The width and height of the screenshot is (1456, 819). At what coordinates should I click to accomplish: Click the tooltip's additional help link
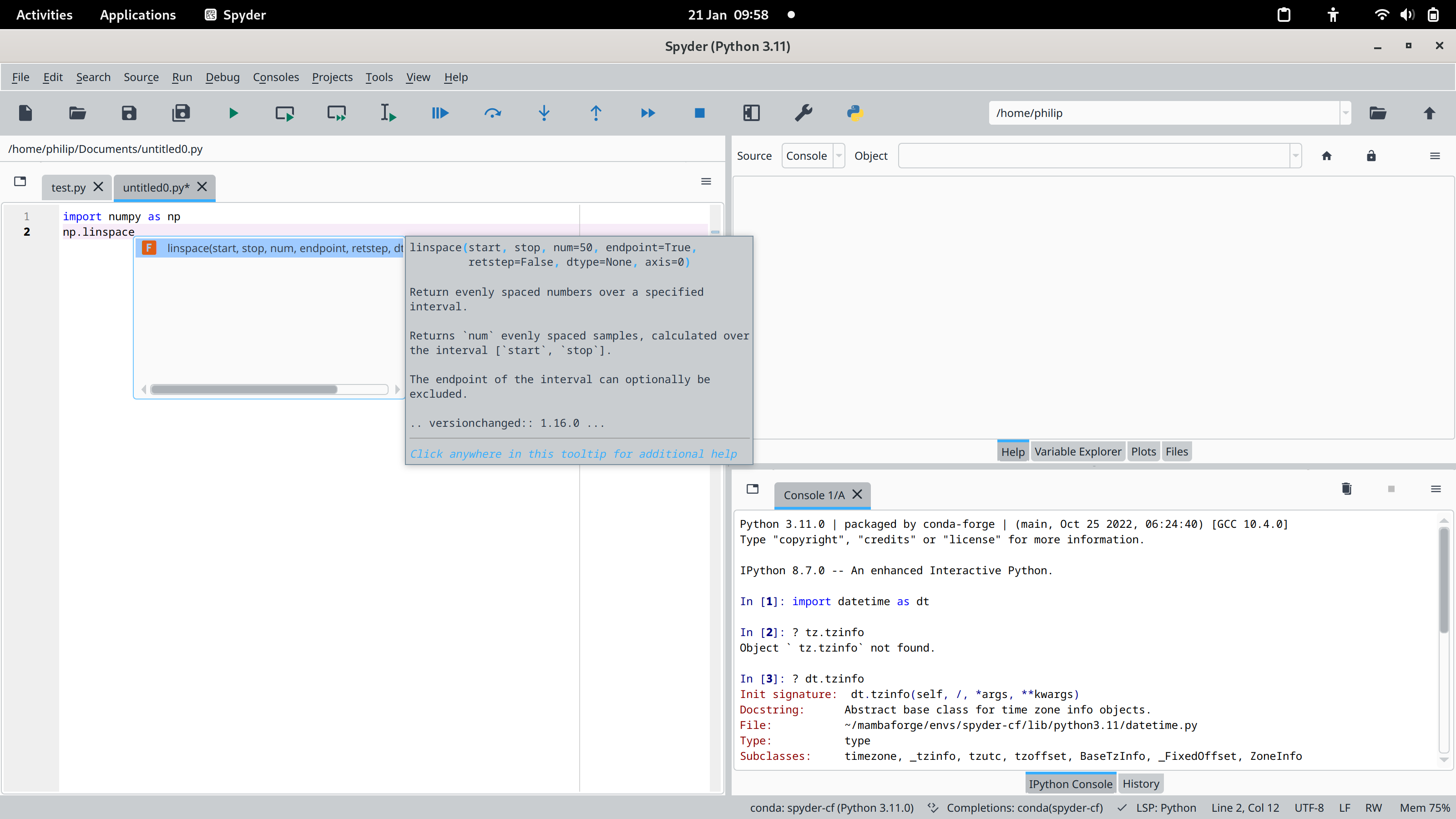pyautogui.click(x=573, y=454)
